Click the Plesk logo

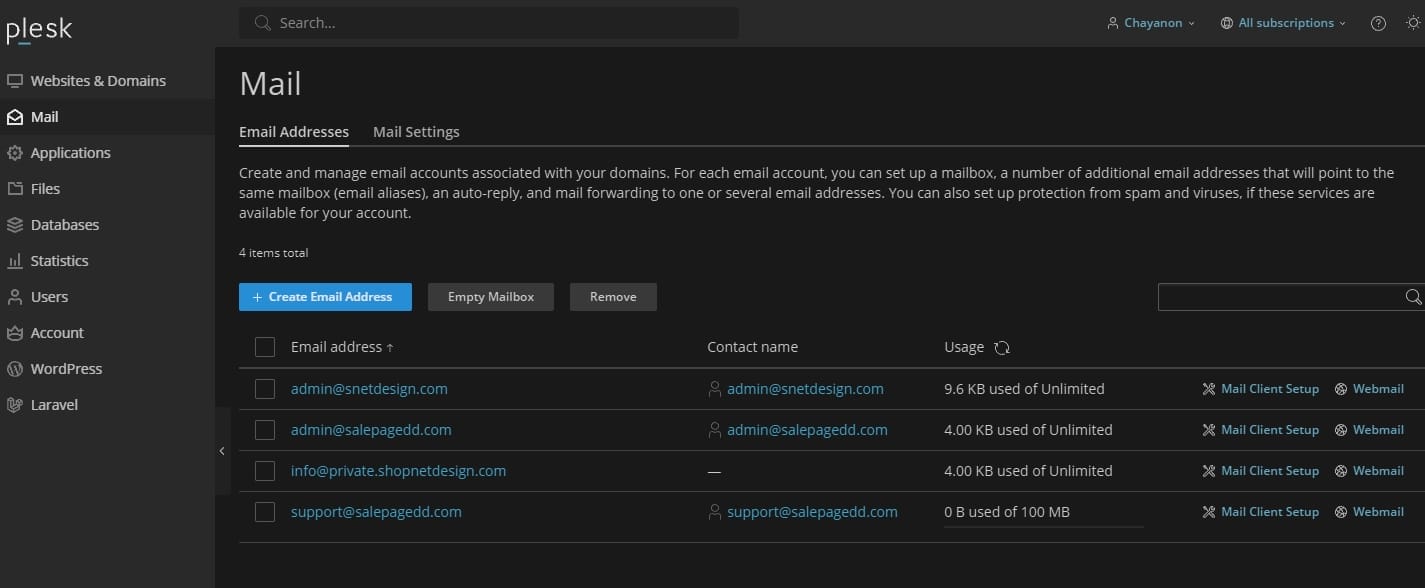(x=39, y=30)
